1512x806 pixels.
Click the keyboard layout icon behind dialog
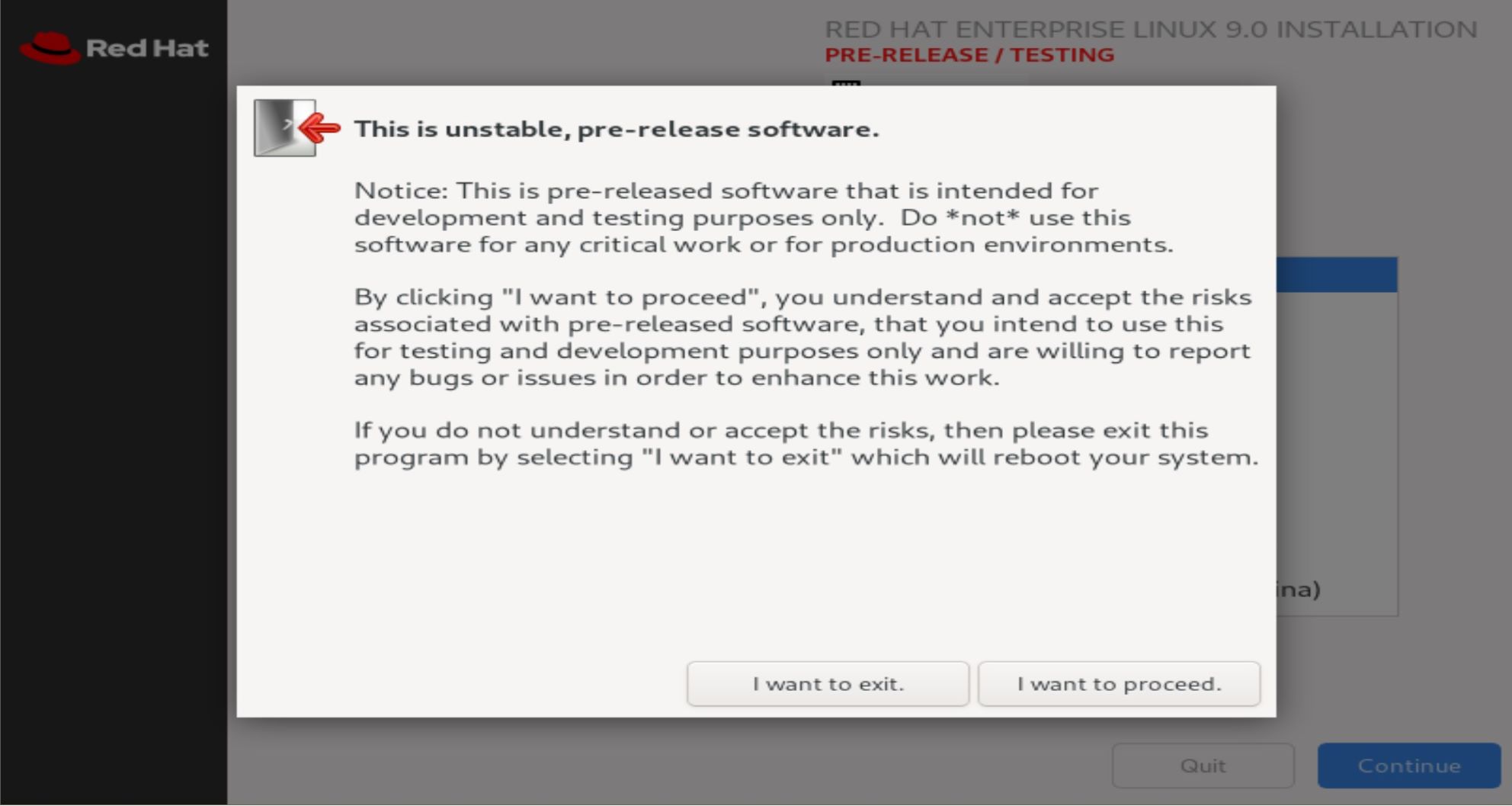point(846,83)
